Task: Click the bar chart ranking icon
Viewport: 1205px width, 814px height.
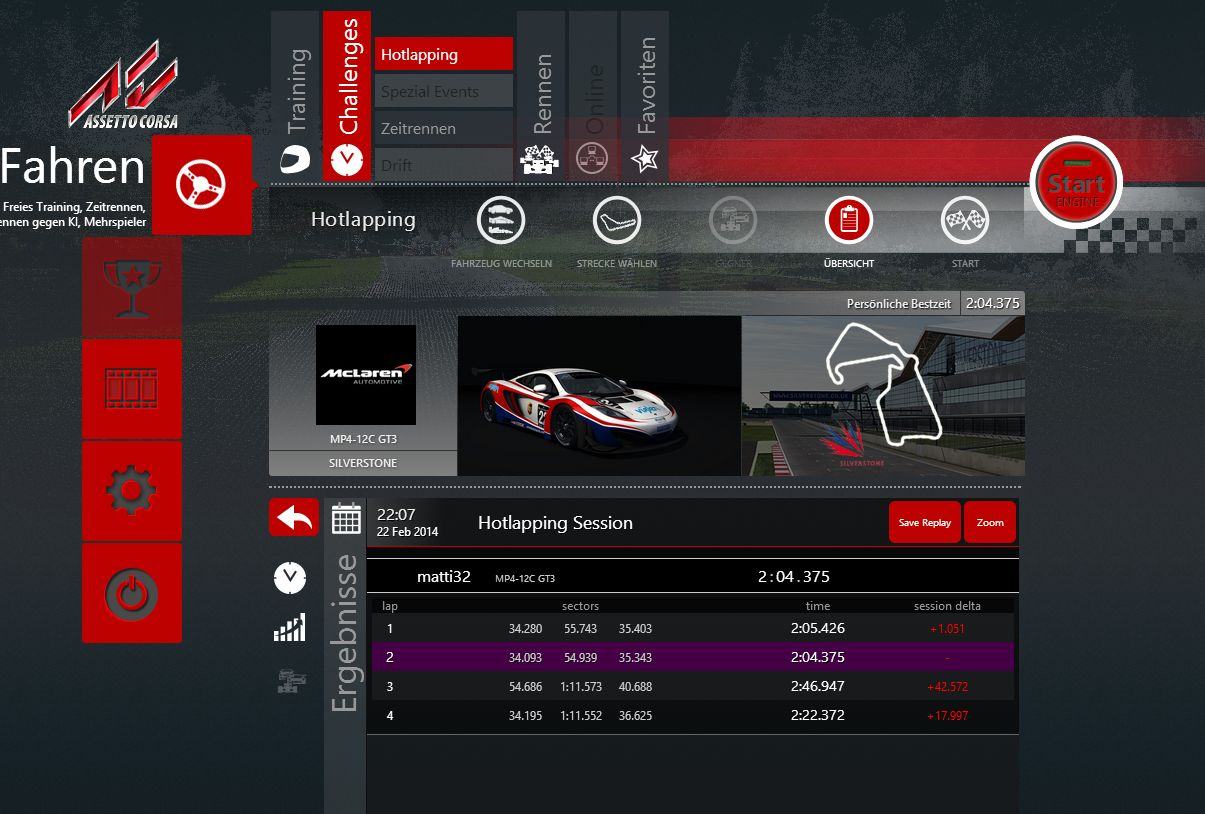Action: (290, 628)
